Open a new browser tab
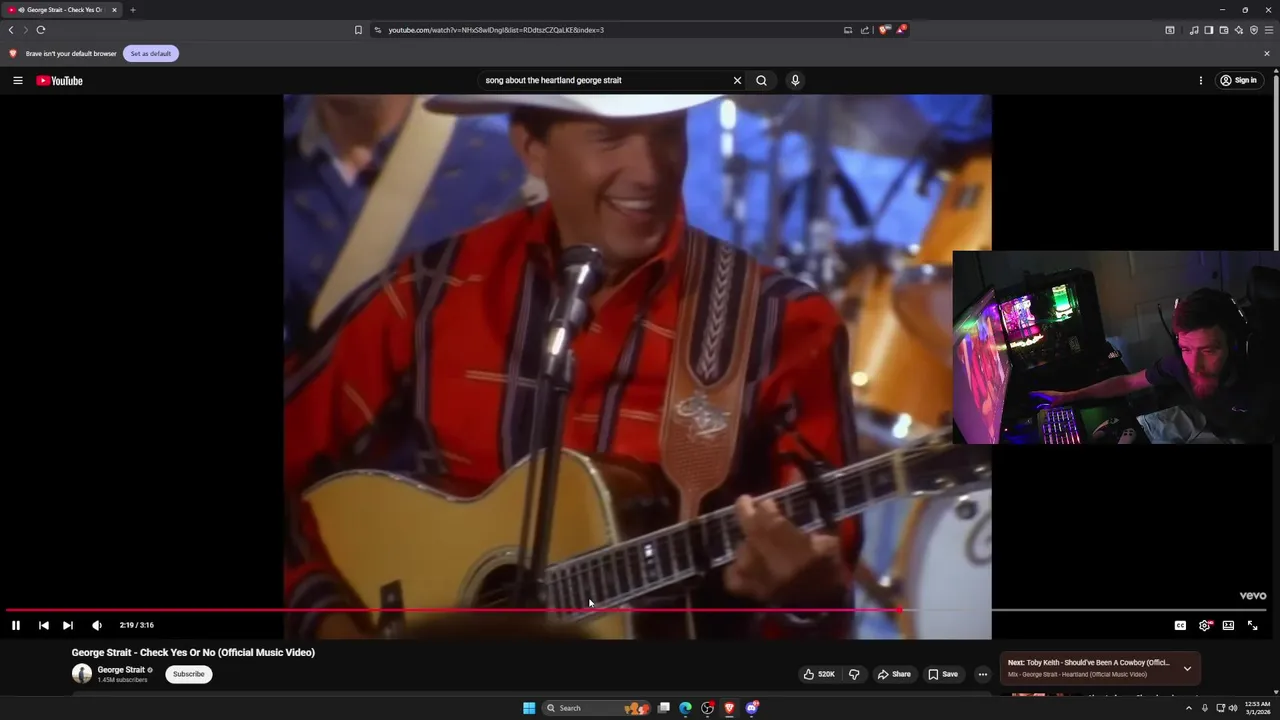The height and width of the screenshot is (720, 1280). pos(132,10)
